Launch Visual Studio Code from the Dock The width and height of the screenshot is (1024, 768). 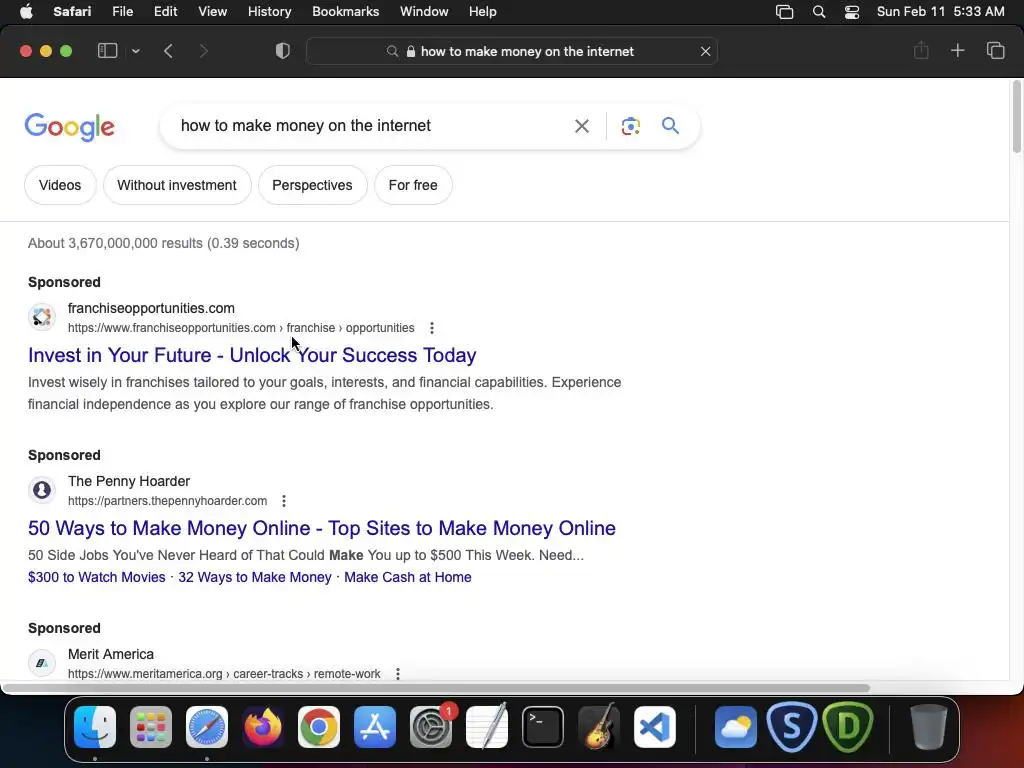coord(655,727)
